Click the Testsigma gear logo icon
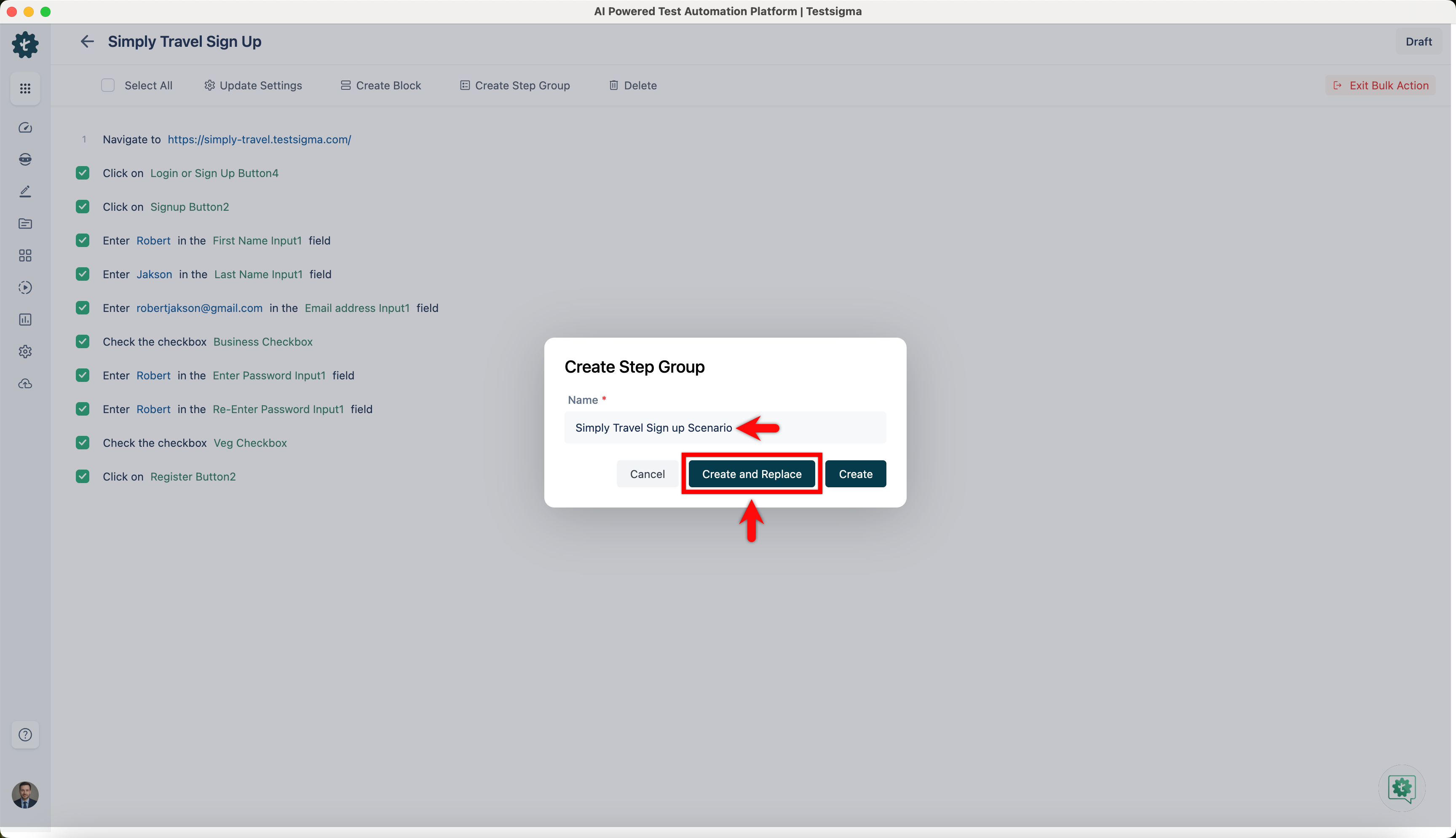 click(25, 44)
